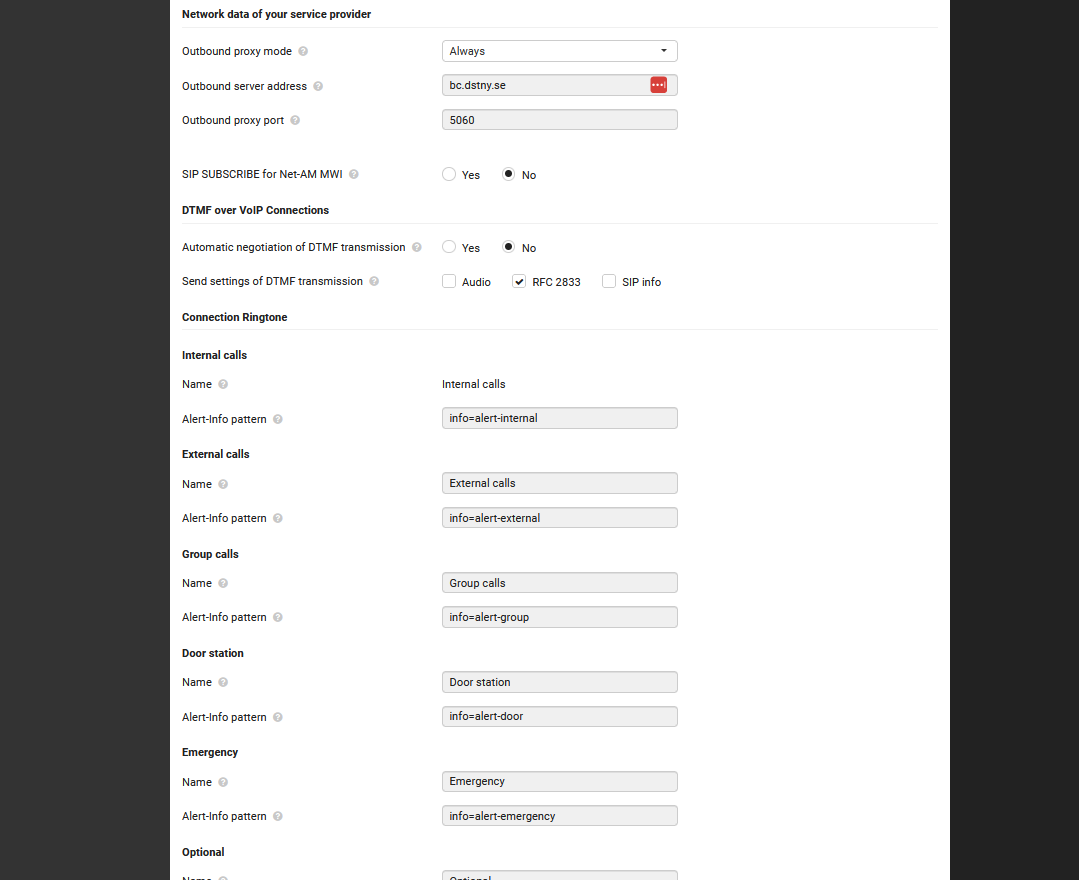Select Yes for SIP SUBSCRIBE Net-AM MWI
1079x880 pixels.
pos(449,174)
